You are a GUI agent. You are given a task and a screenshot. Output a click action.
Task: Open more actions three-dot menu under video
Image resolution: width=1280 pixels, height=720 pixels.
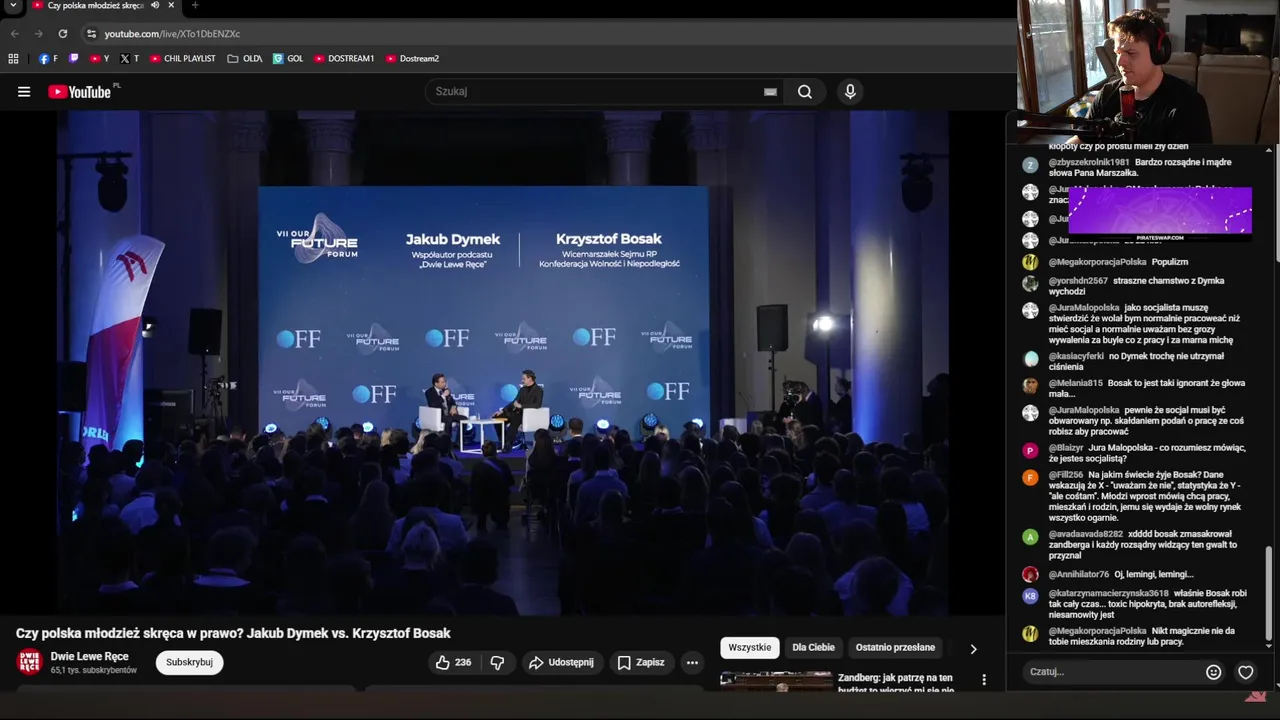[x=692, y=662]
